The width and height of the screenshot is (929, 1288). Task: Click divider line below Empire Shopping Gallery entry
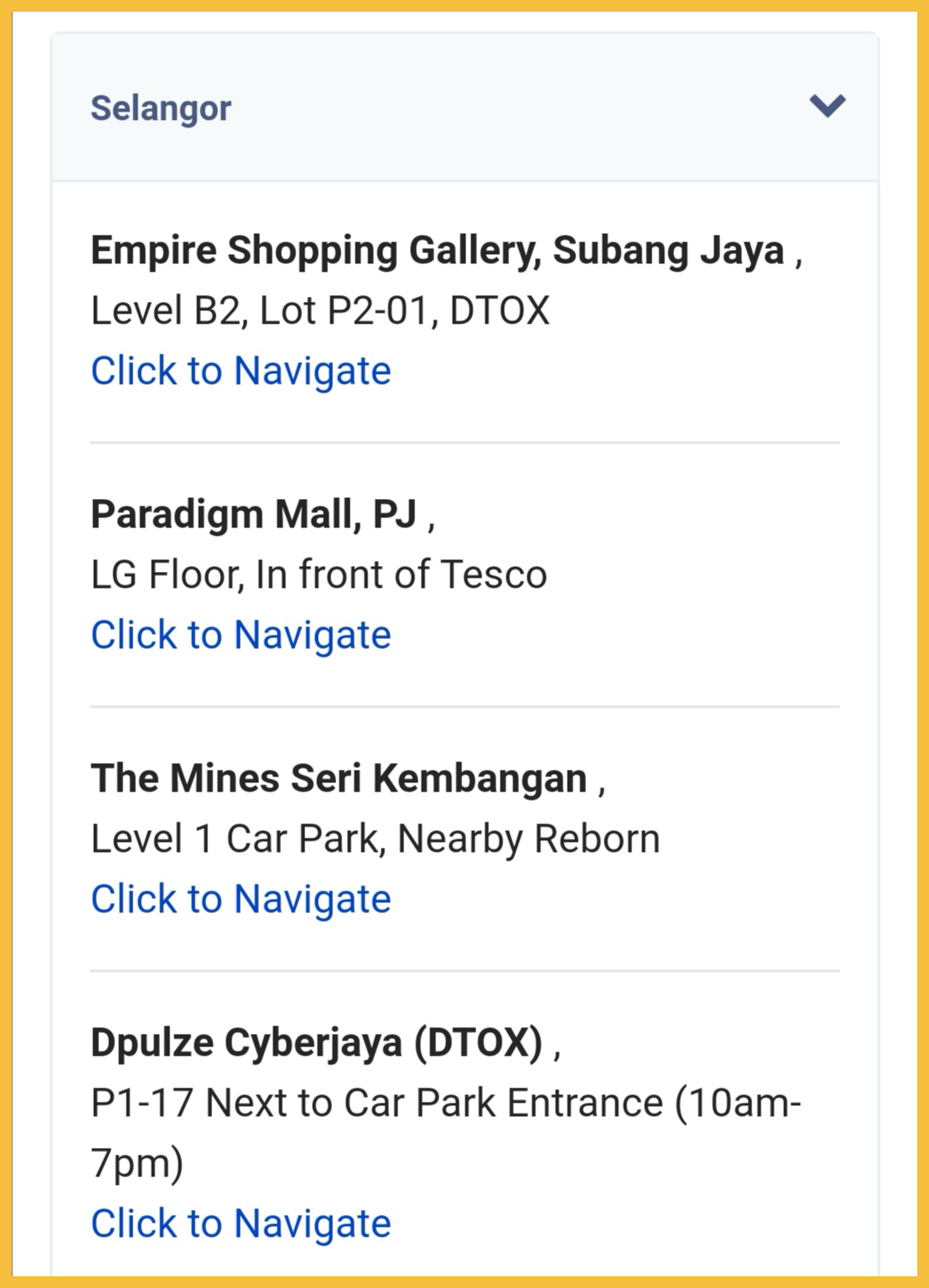[x=464, y=443]
